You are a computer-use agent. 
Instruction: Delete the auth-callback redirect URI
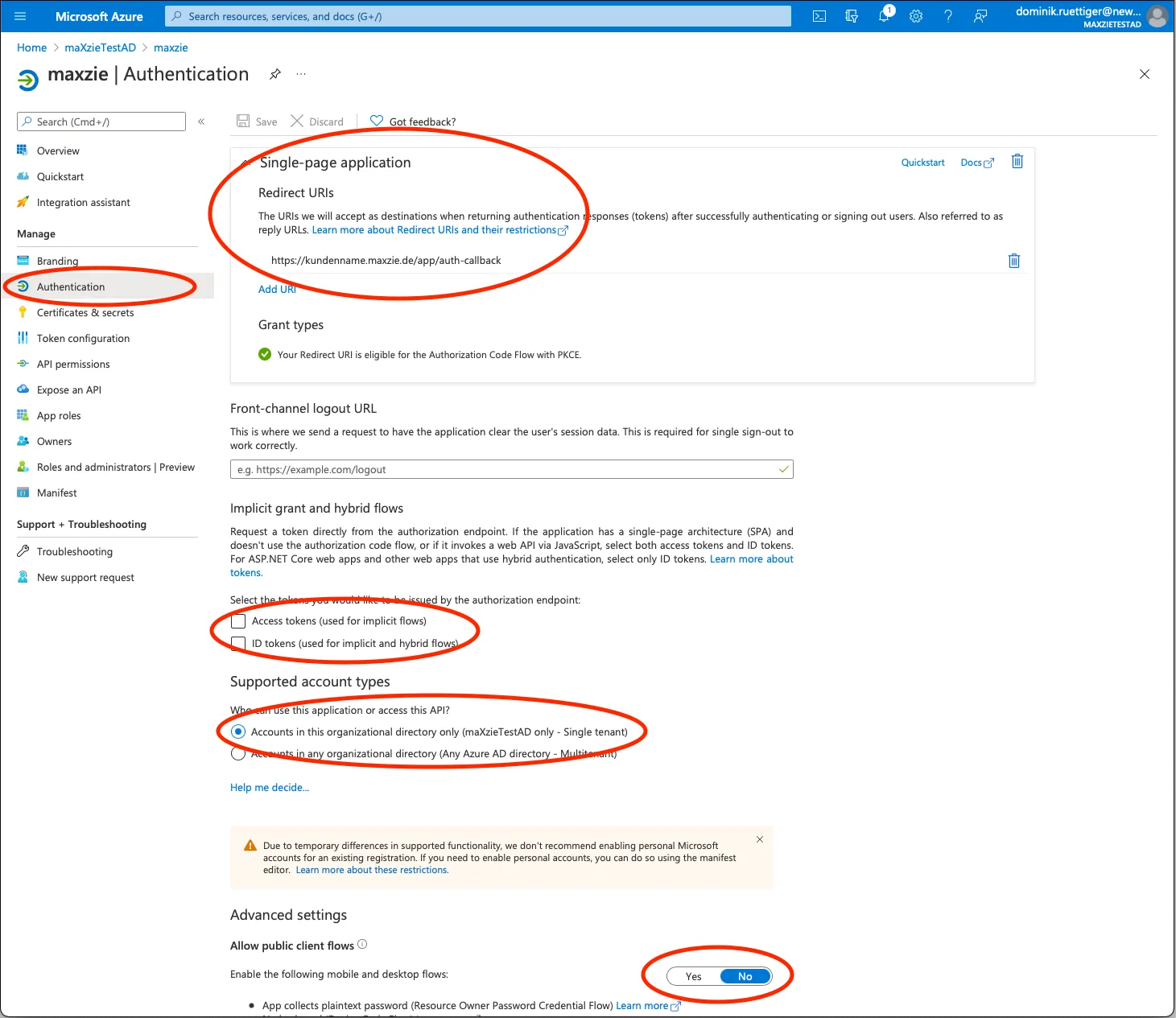pos(1014,261)
